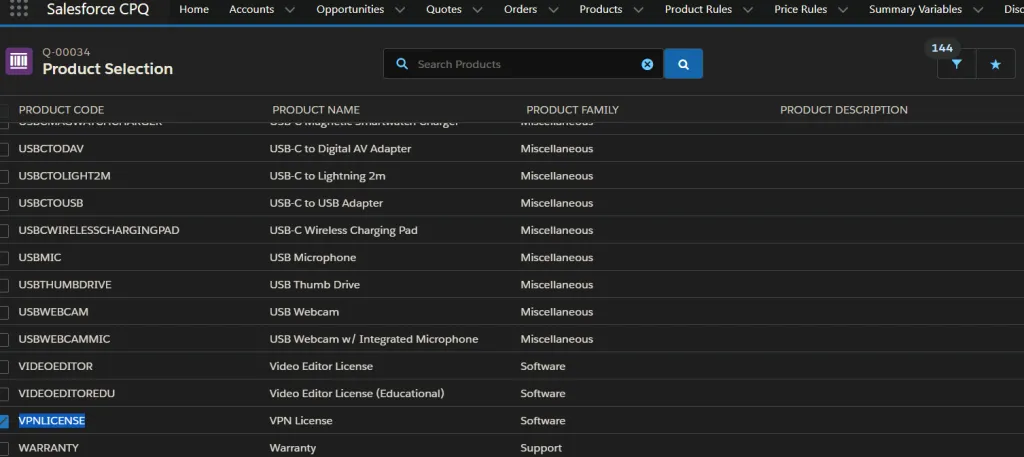1024x457 pixels.
Task: Check the USBTHUMBDRIVE row checkbox
Action: 3,285
